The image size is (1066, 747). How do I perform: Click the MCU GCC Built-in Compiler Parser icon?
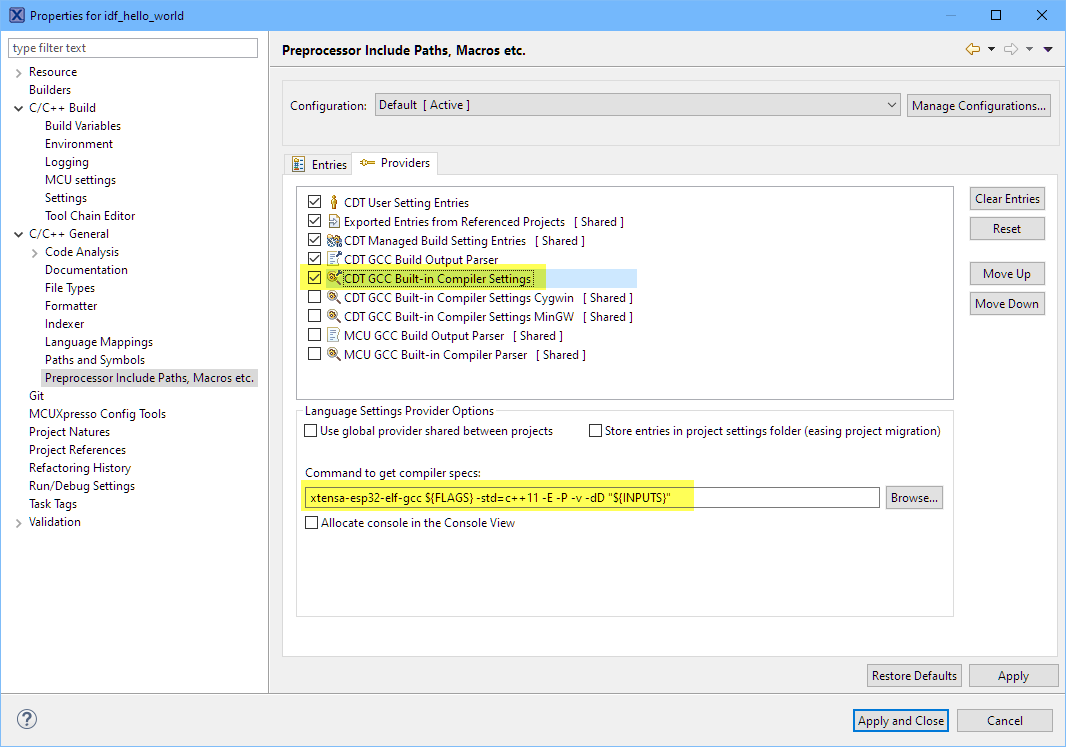click(334, 355)
